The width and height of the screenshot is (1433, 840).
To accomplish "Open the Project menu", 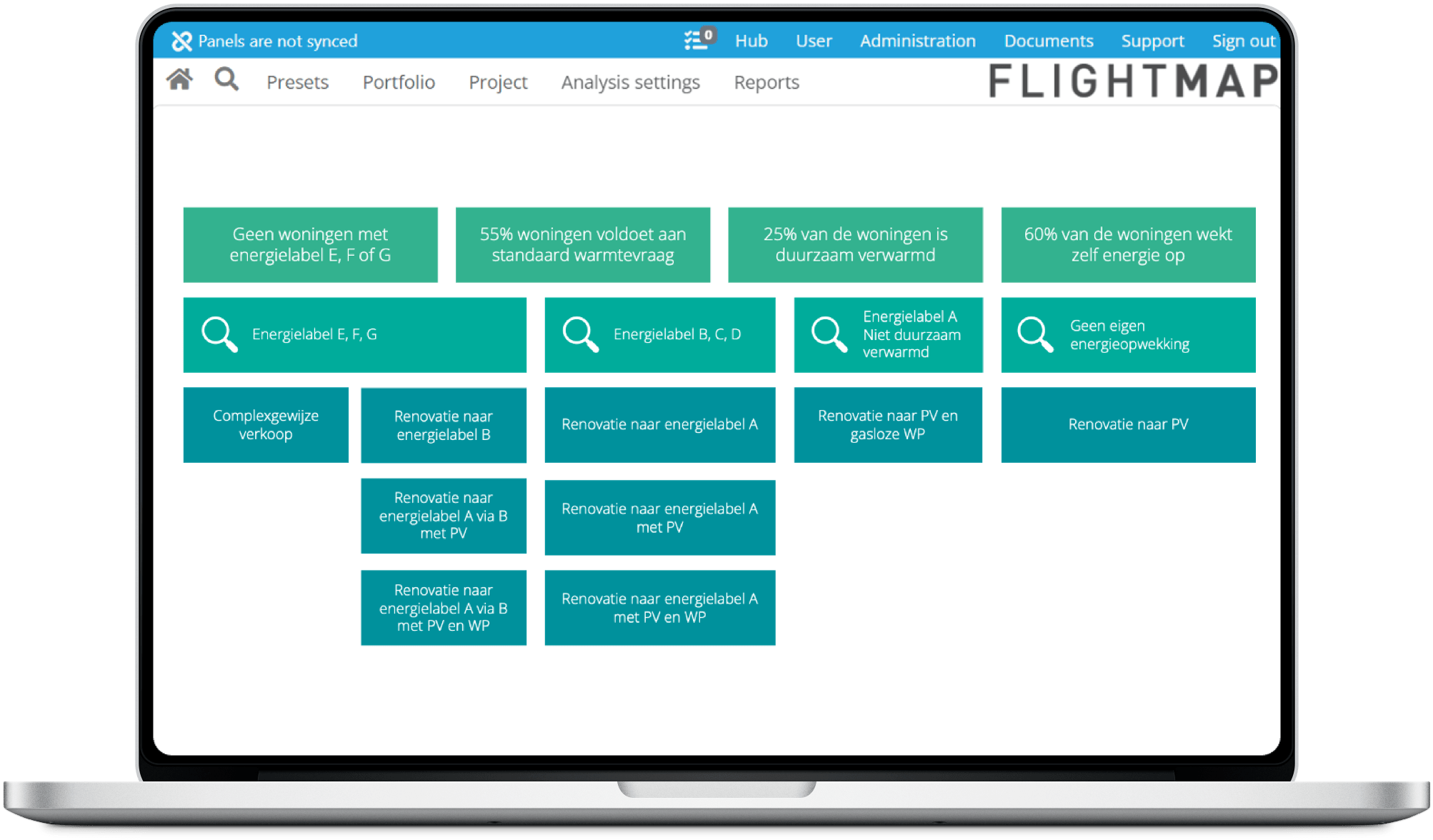I will [498, 82].
